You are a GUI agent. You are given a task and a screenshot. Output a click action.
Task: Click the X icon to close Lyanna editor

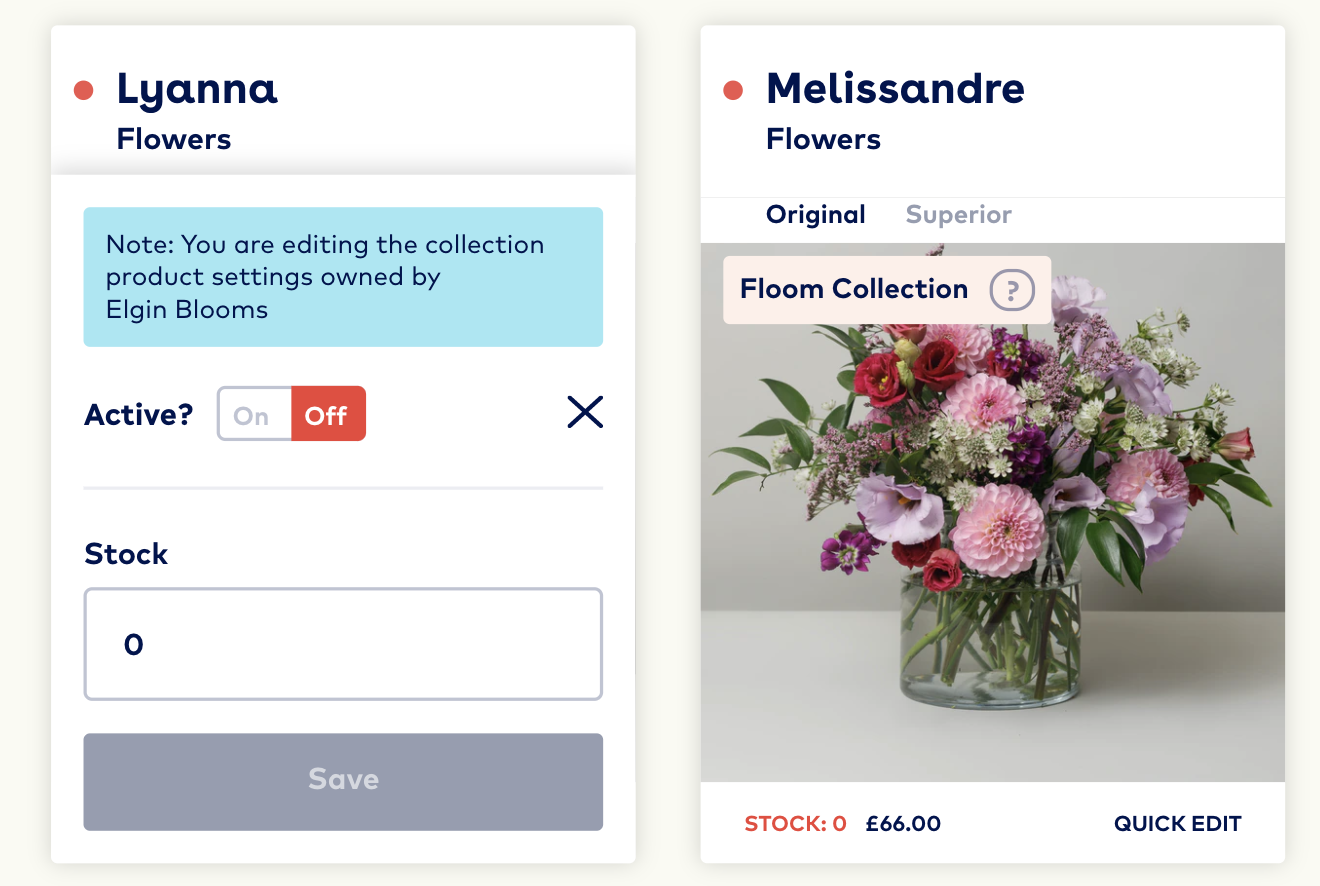(x=585, y=412)
